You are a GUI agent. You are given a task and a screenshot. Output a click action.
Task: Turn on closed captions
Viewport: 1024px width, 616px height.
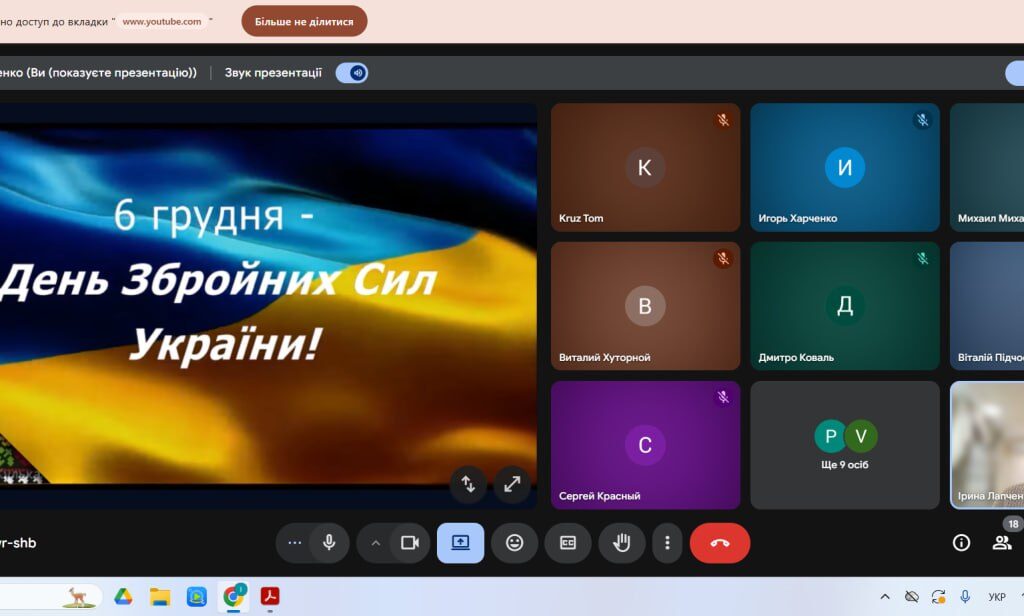[568, 543]
